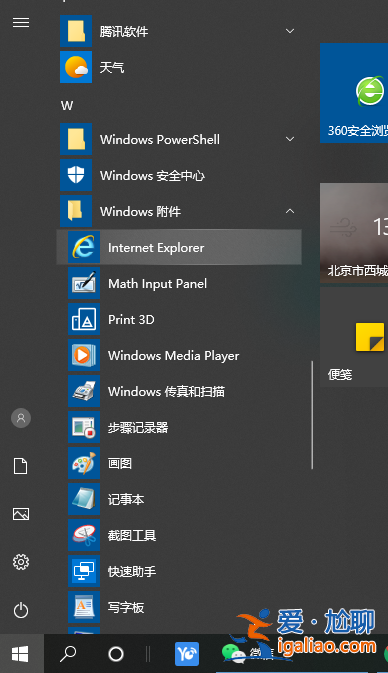Open the 记事本 Notepad icon

pyautogui.click(x=84, y=500)
